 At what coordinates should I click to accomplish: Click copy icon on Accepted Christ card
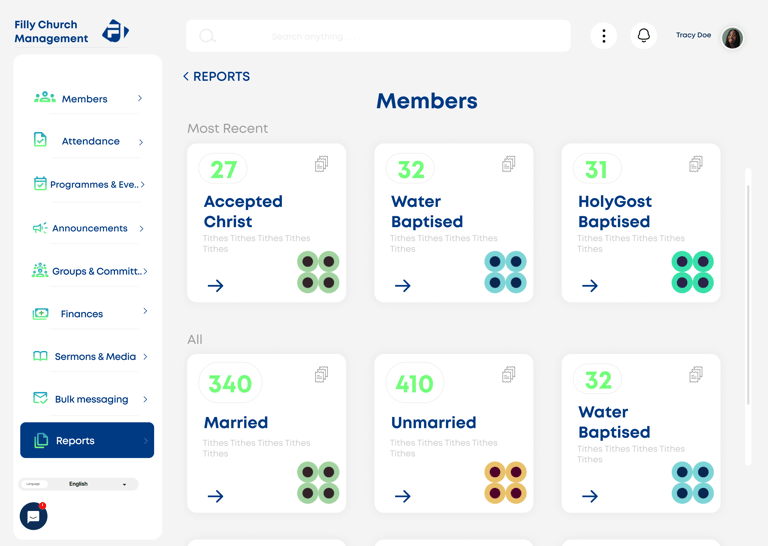[321, 164]
